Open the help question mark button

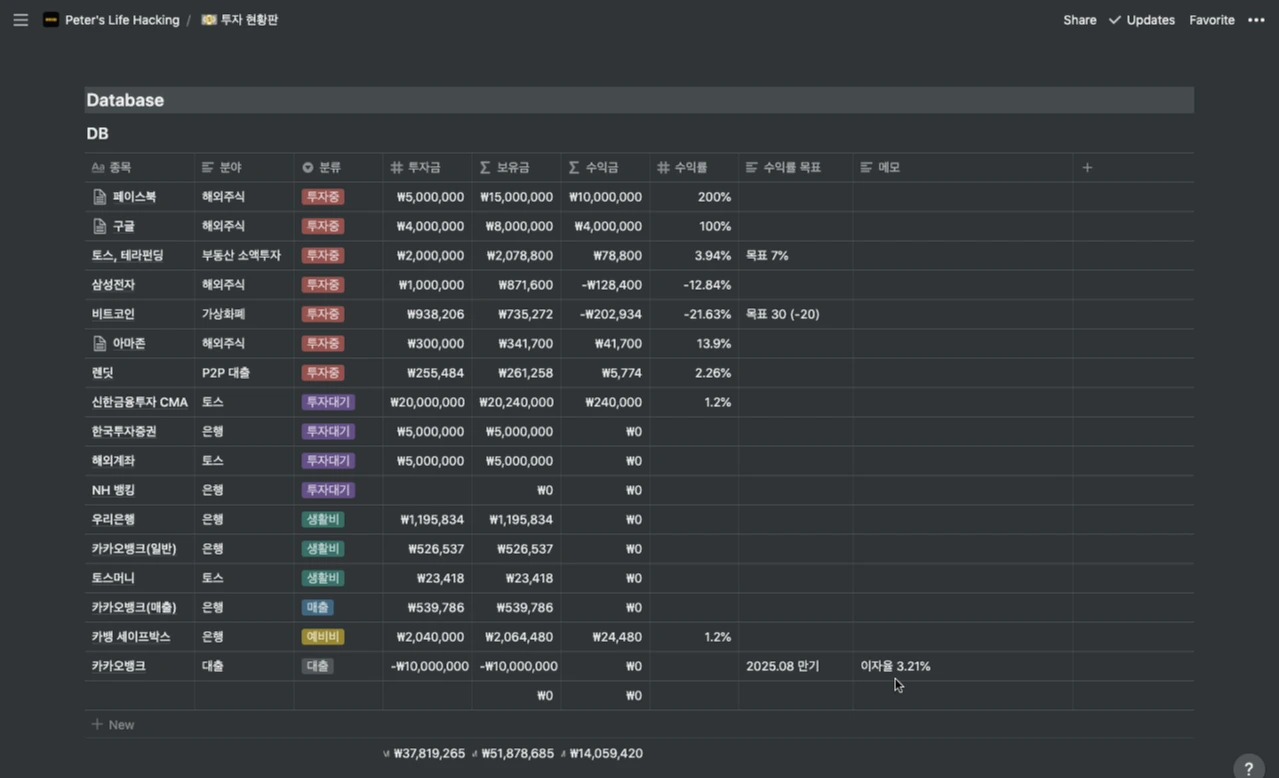[x=1248, y=768]
